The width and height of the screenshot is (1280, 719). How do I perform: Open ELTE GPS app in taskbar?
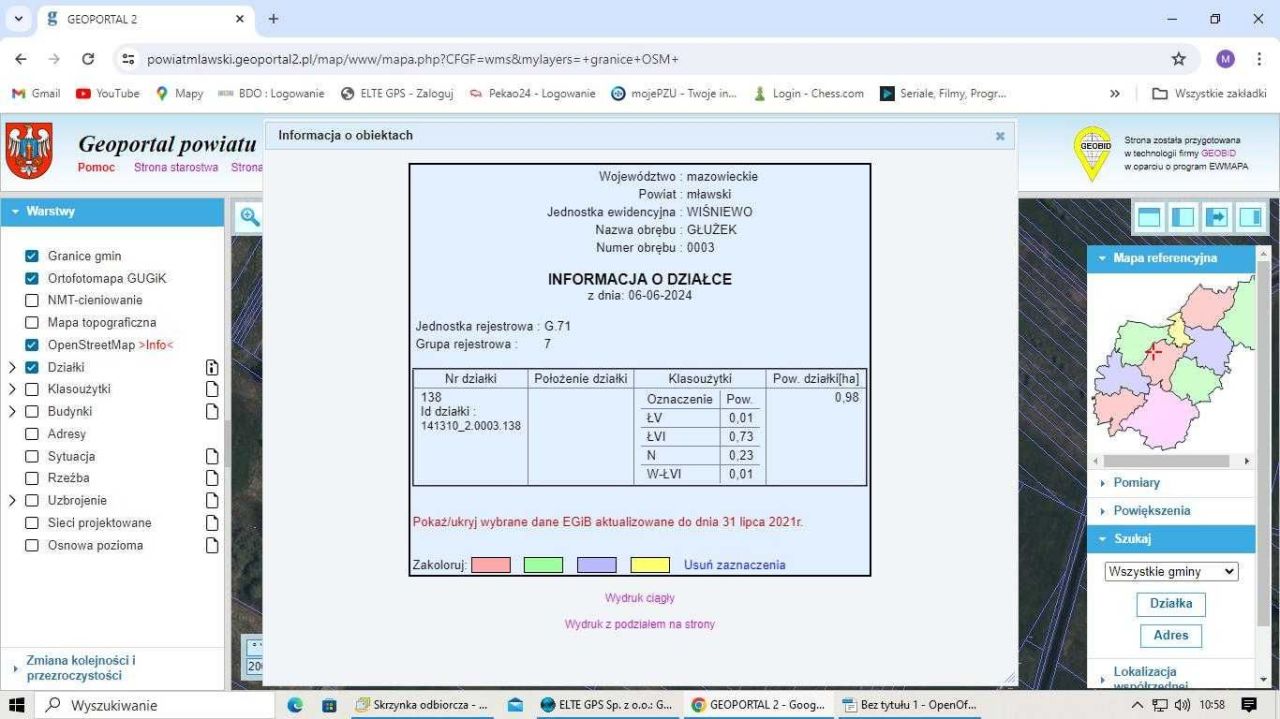tap(608, 705)
